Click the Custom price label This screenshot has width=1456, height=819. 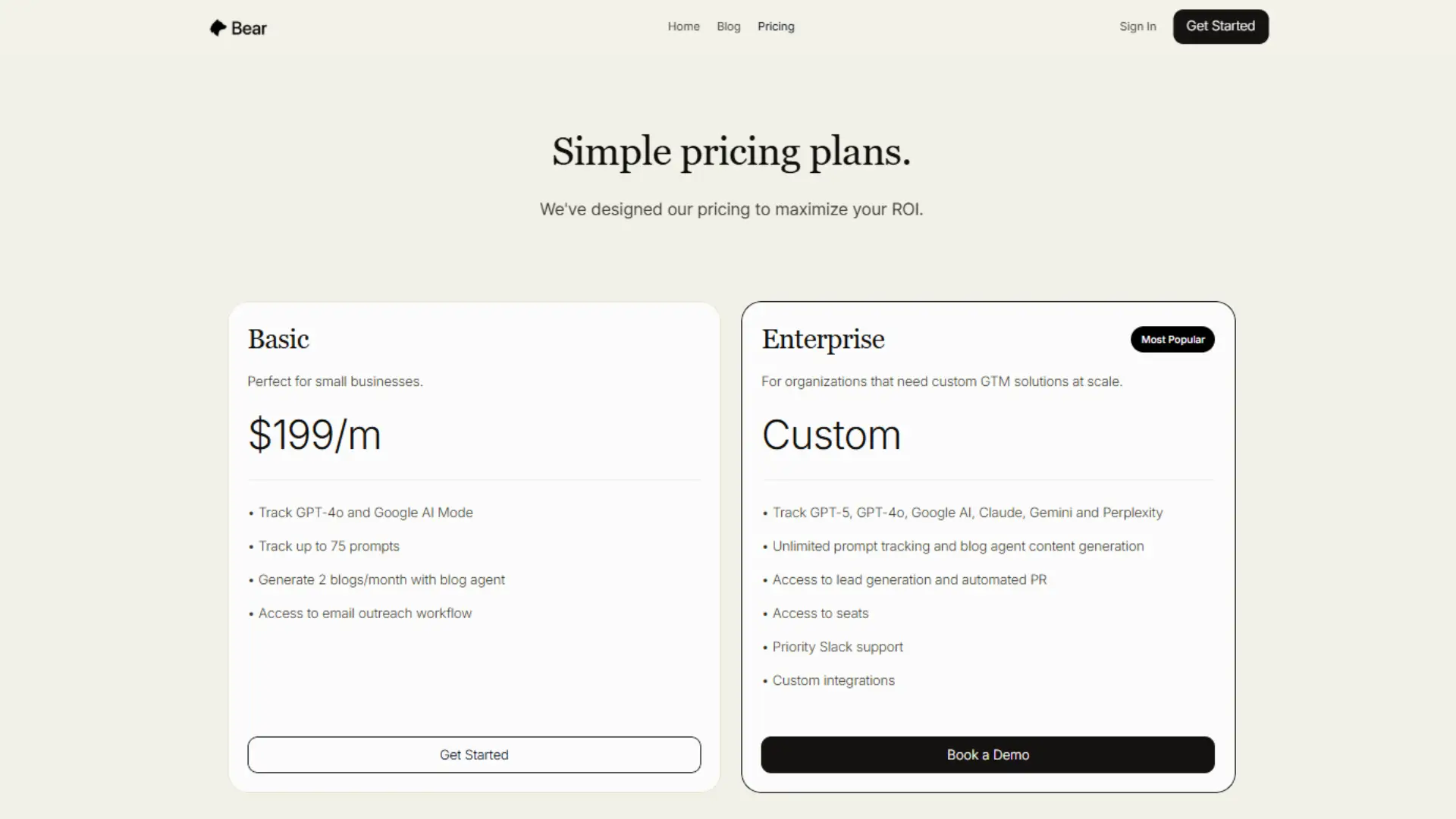coord(830,435)
